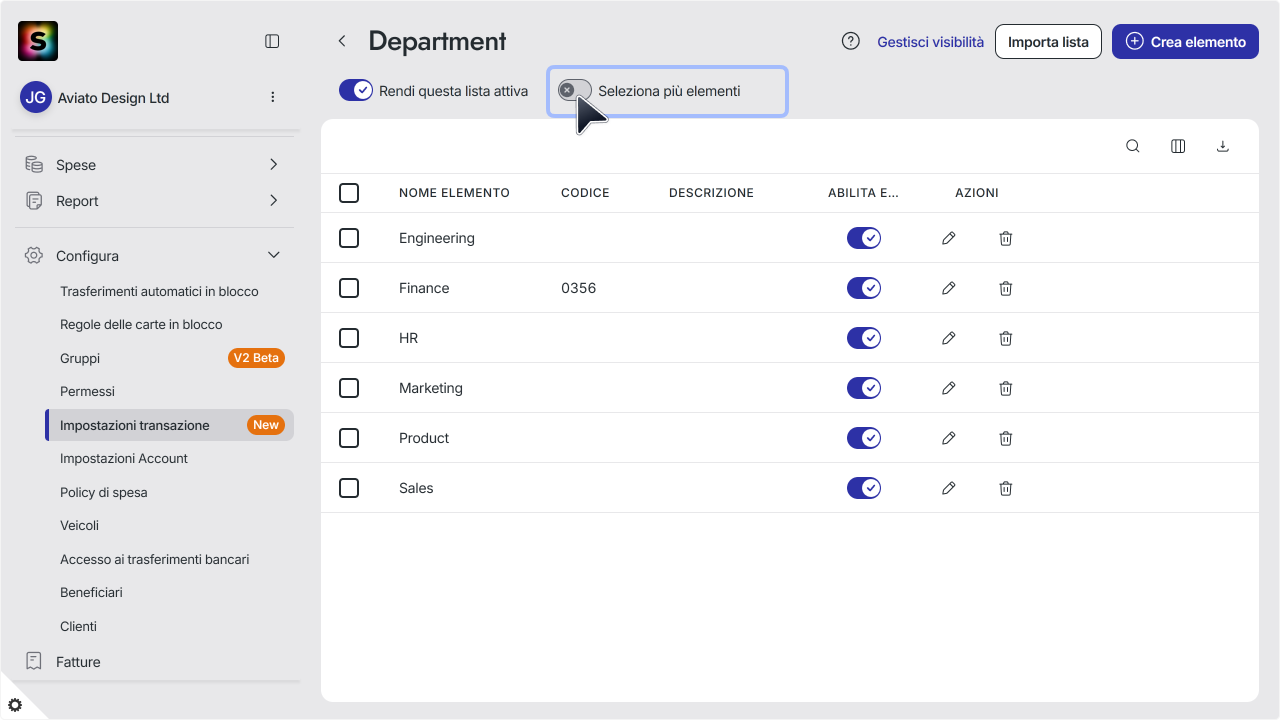
Task: Open the help question mark icon
Action: pos(851,41)
